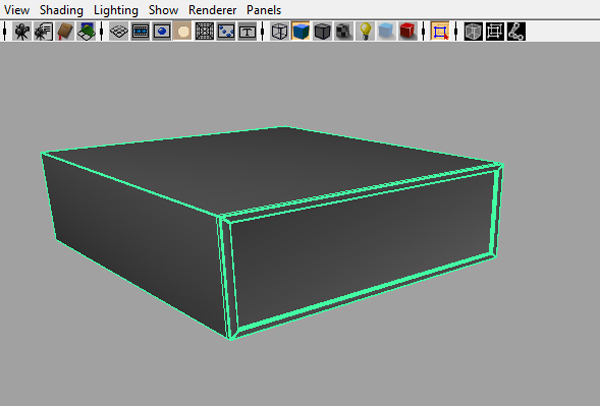Open the Shading menu
The height and width of the screenshot is (406, 600).
61,10
